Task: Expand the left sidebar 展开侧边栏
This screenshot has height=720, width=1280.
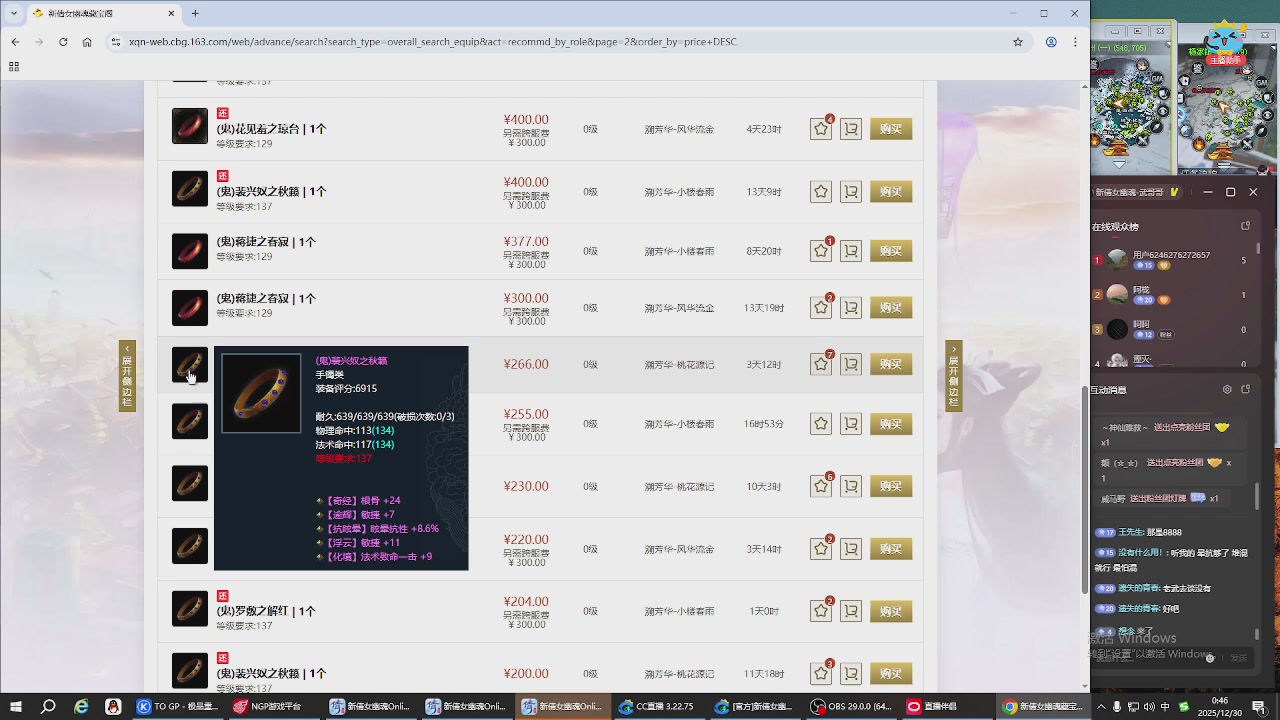Action: pos(127,376)
